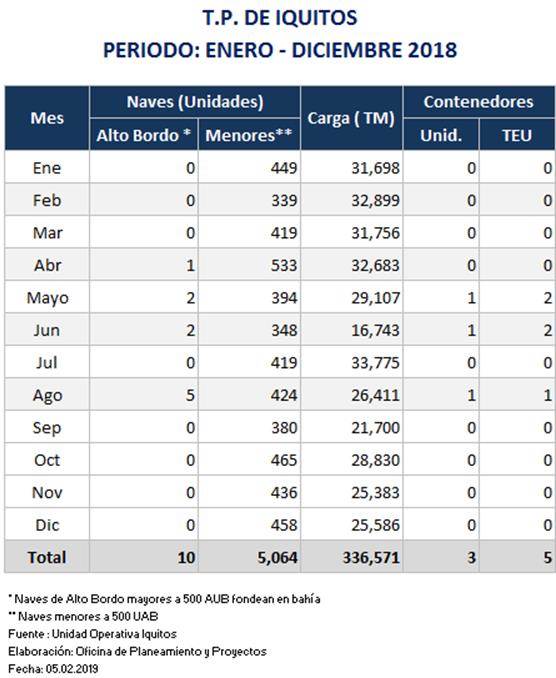Click the Oct Menores value 465
Image resolution: width=556 pixels, height=678 pixels.
coord(284,460)
